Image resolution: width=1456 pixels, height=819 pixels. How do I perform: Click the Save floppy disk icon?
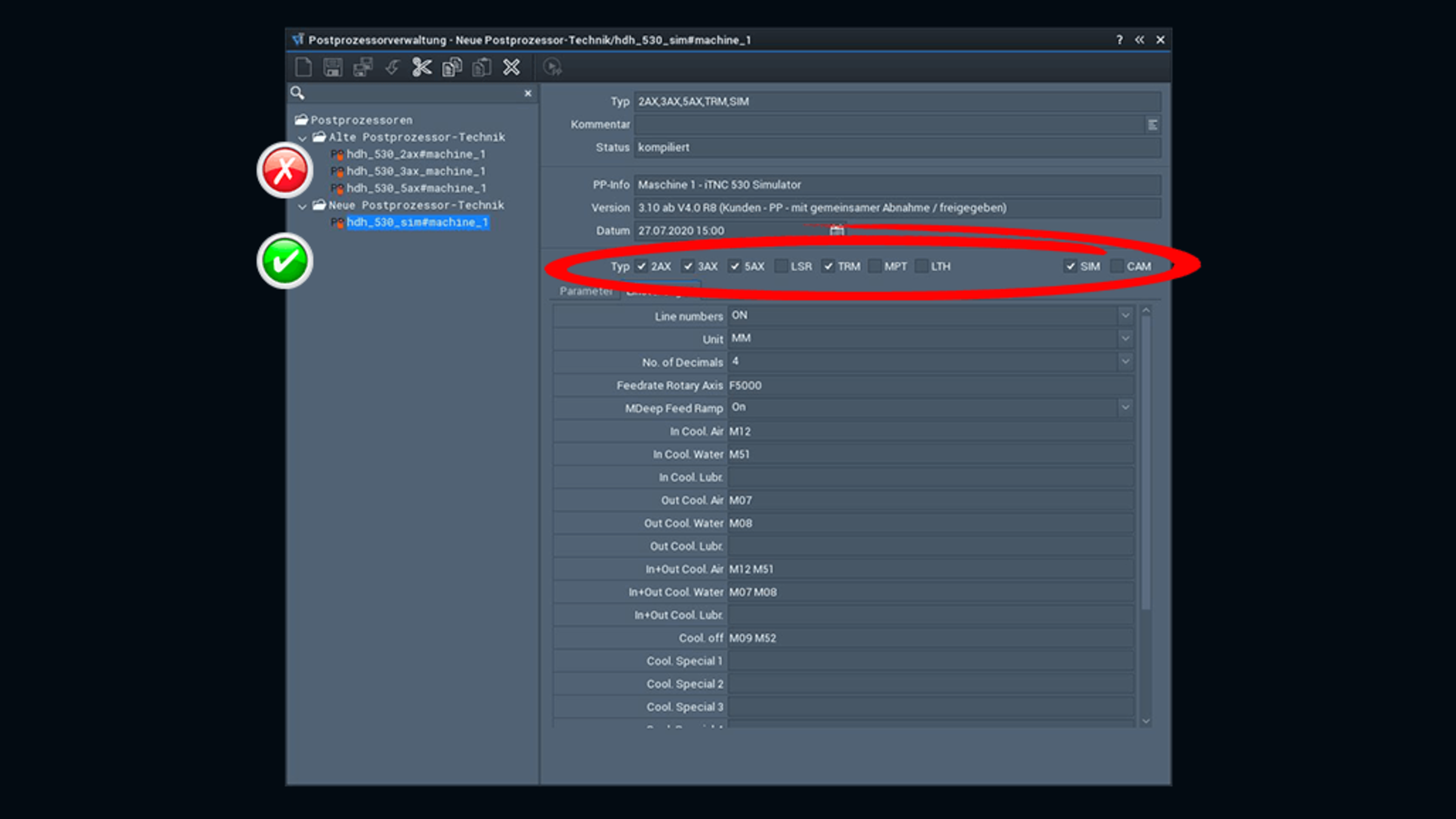(x=332, y=67)
